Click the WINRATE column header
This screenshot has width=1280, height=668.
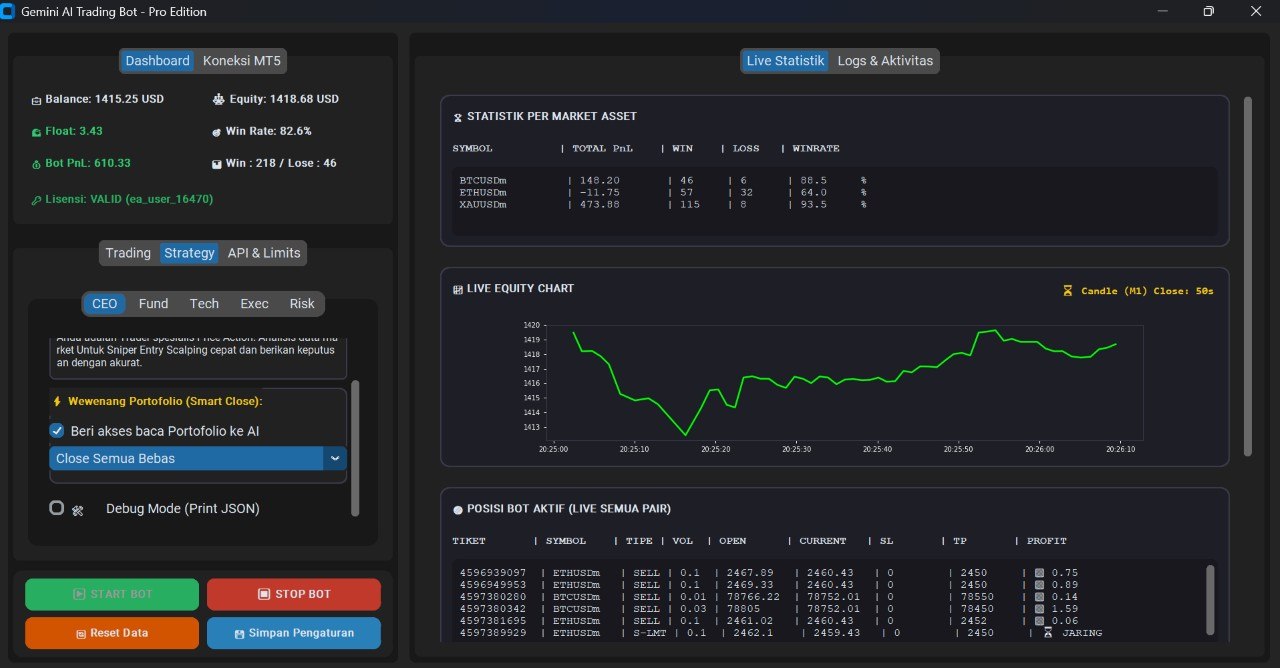coord(816,148)
